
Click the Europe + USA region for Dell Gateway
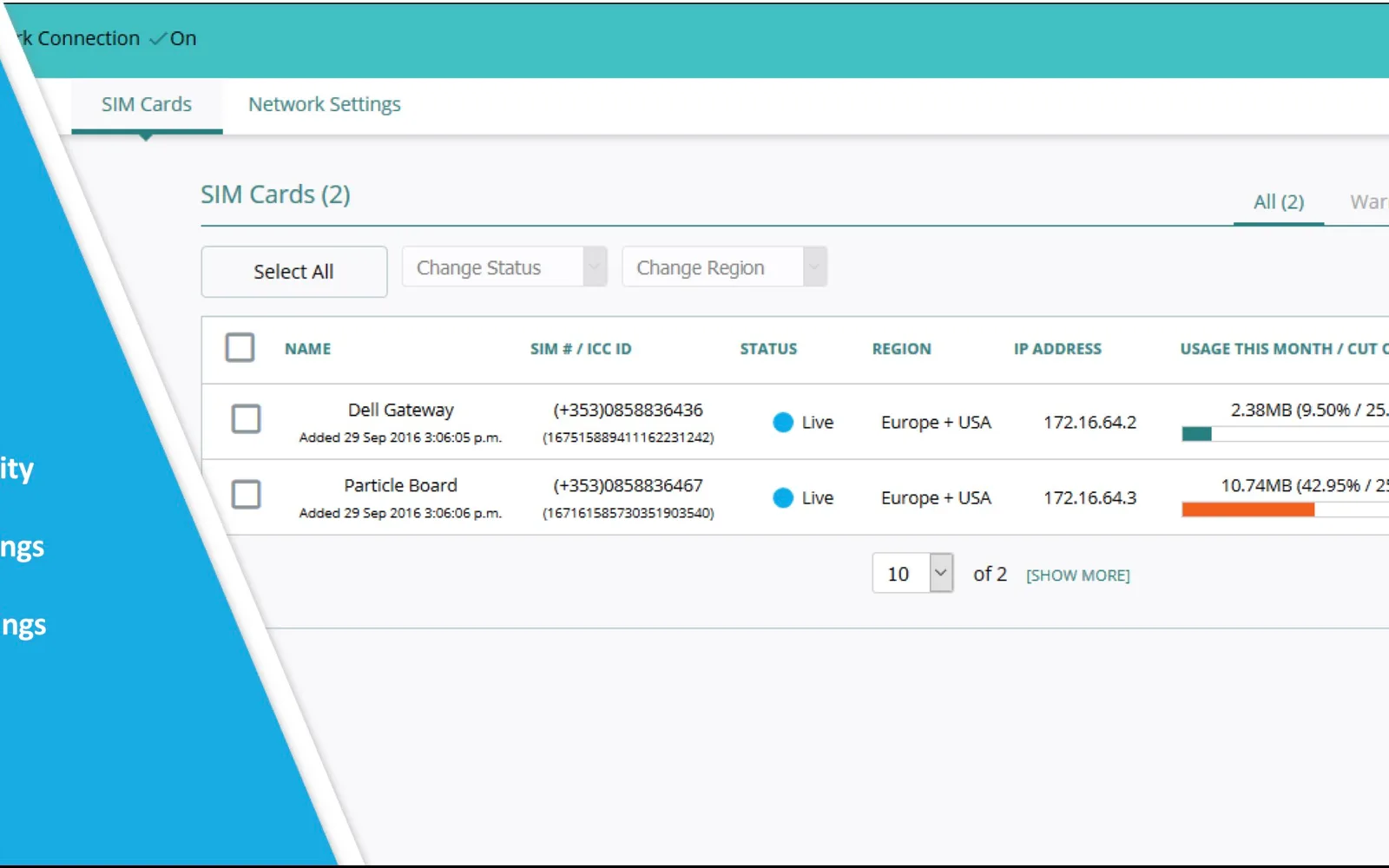[936, 423]
